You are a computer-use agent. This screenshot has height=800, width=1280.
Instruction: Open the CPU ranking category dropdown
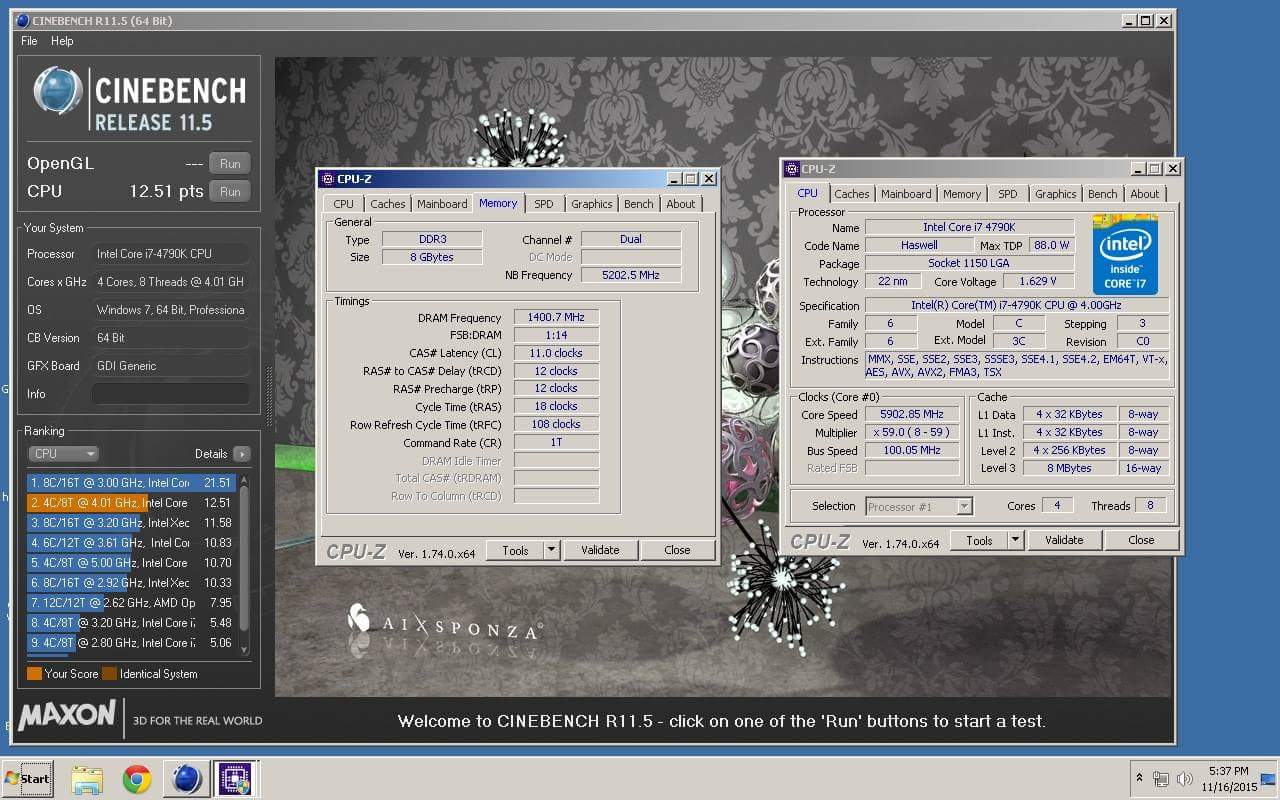[x=63, y=454]
